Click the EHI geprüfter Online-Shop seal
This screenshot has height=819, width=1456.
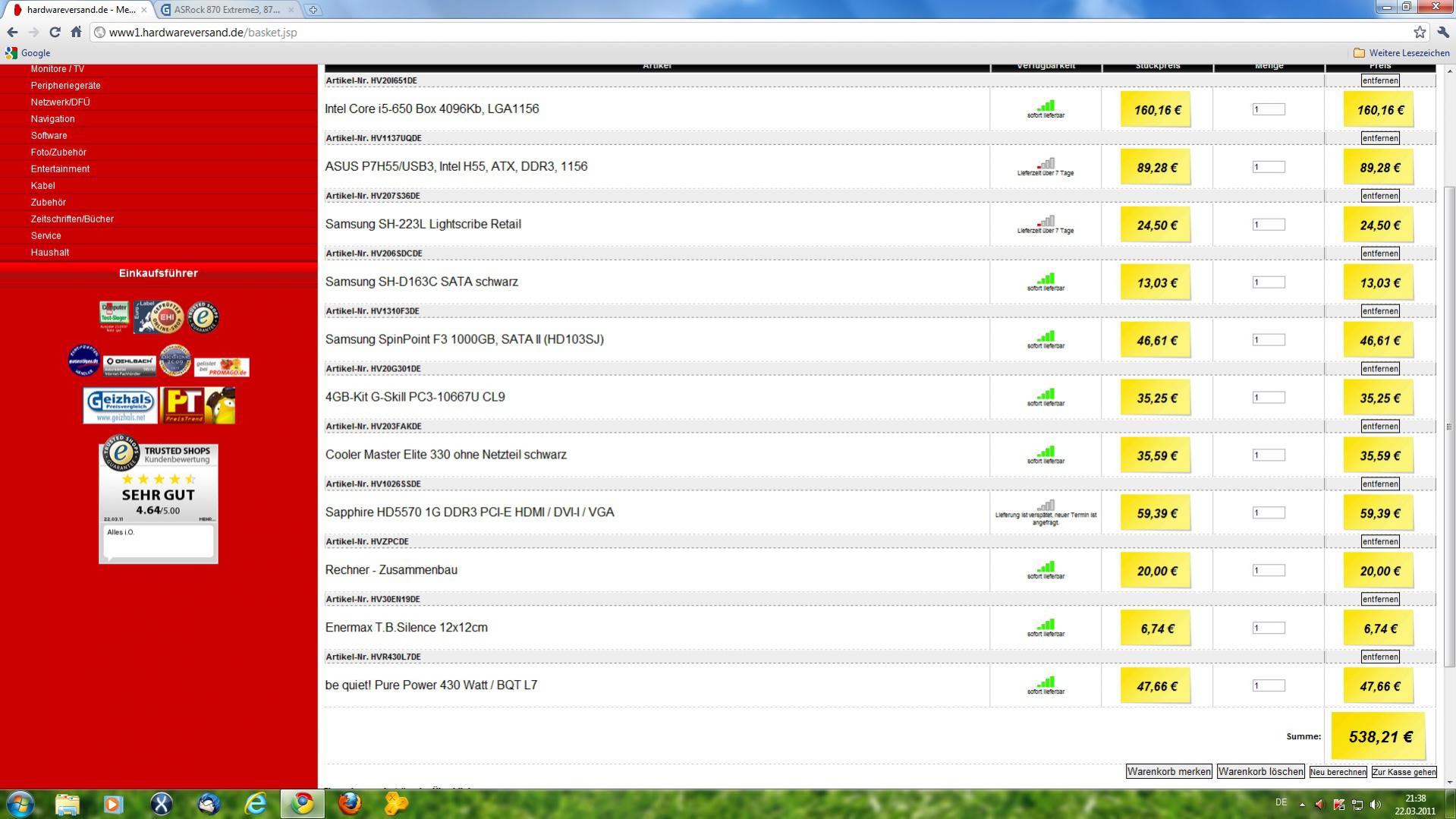coord(159,317)
